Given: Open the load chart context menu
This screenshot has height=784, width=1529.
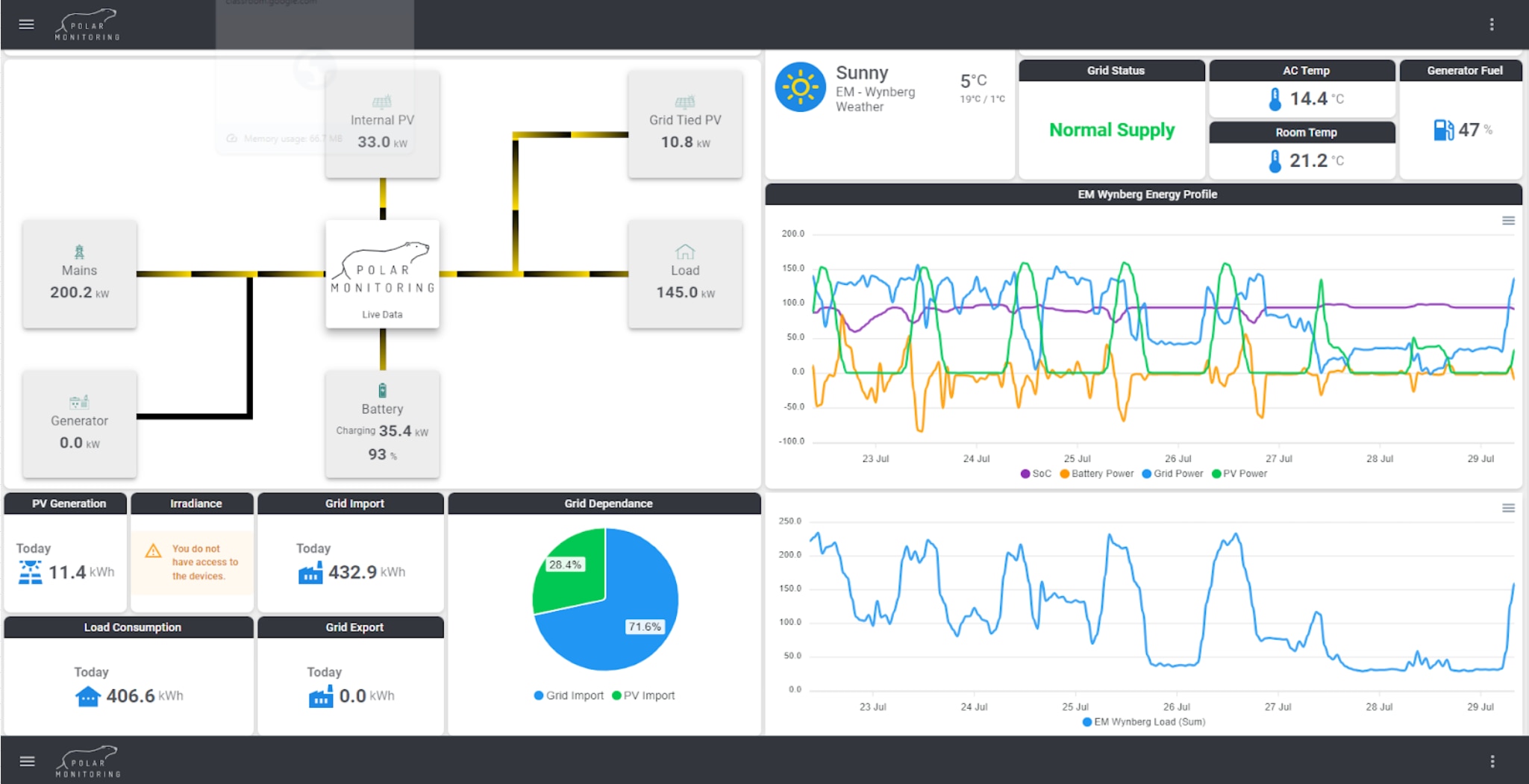Looking at the screenshot, I should [1507, 508].
